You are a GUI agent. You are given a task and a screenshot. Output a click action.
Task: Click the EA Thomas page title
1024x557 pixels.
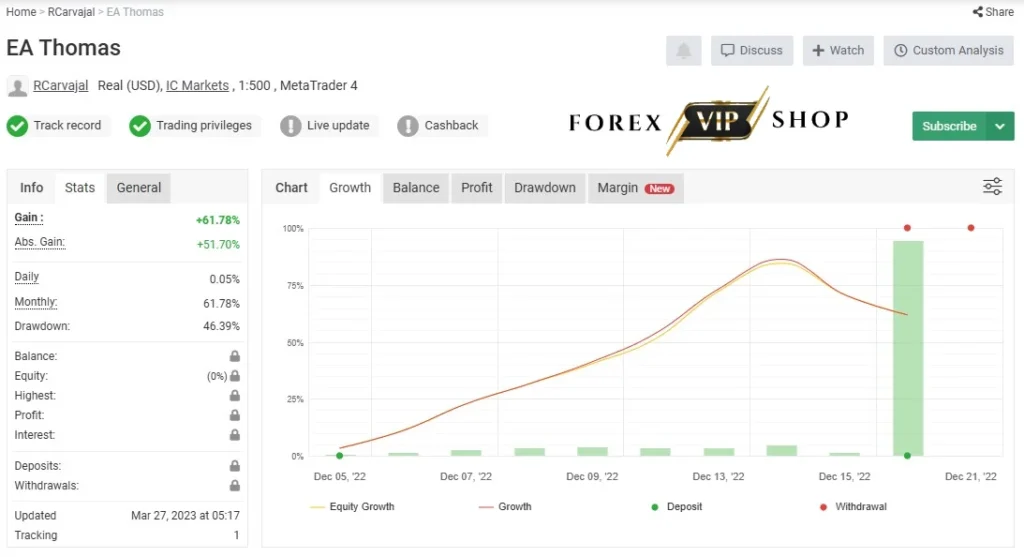(63, 48)
